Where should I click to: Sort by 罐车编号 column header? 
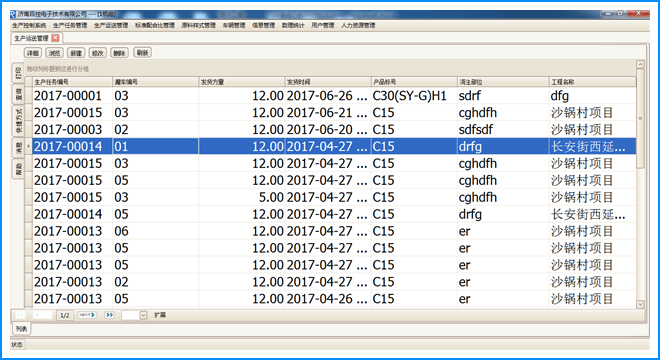click(155, 82)
